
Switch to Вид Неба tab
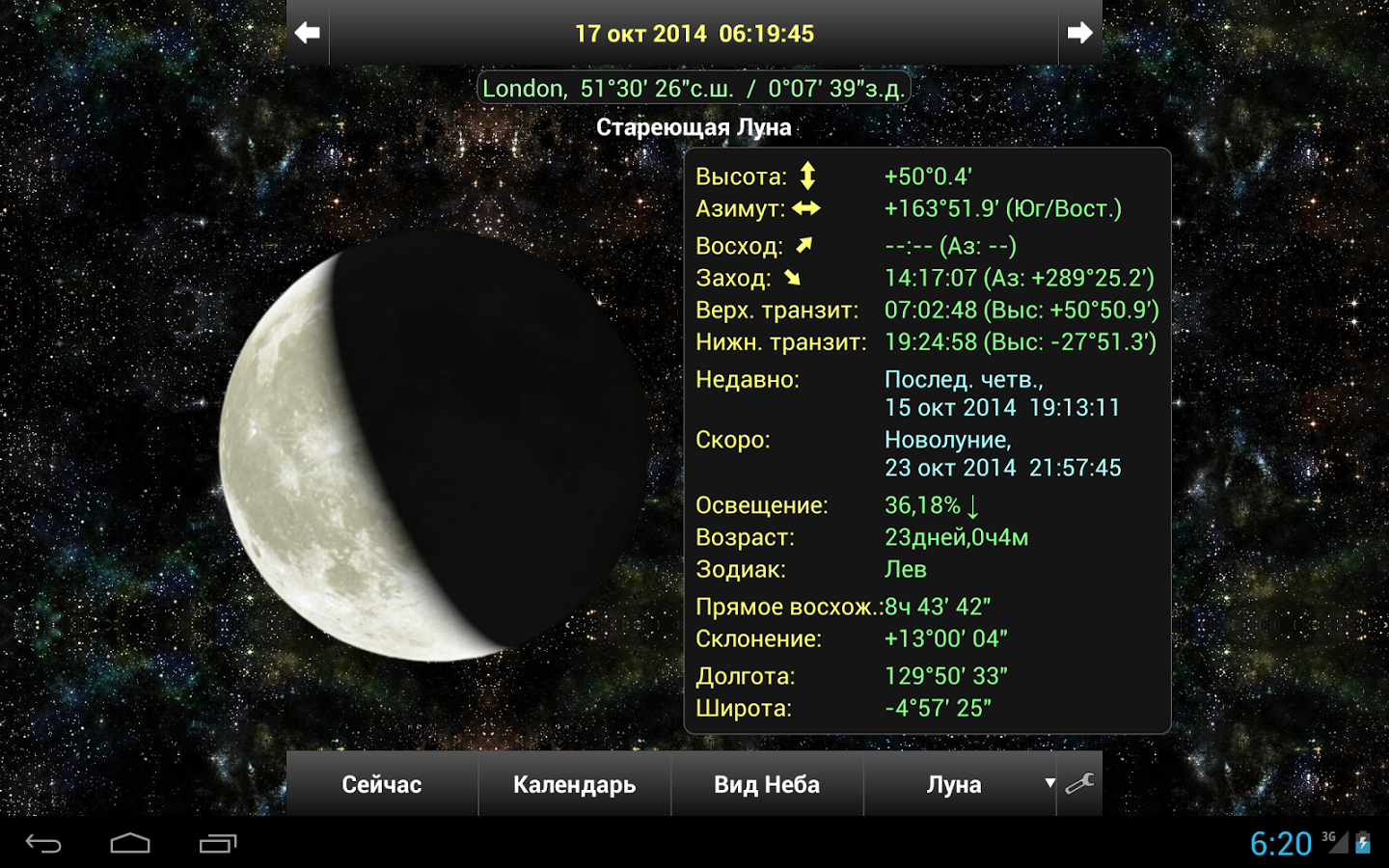(767, 783)
